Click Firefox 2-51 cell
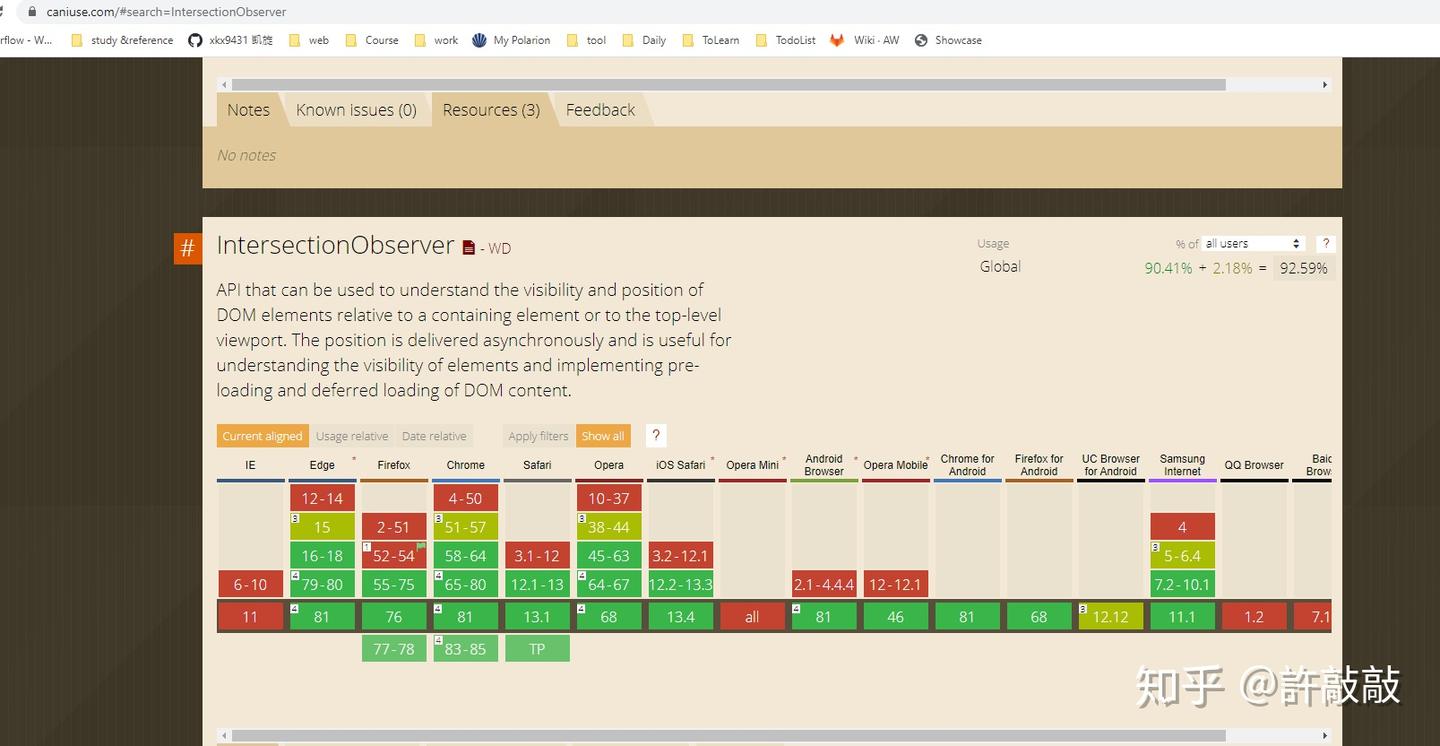 (394, 527)
